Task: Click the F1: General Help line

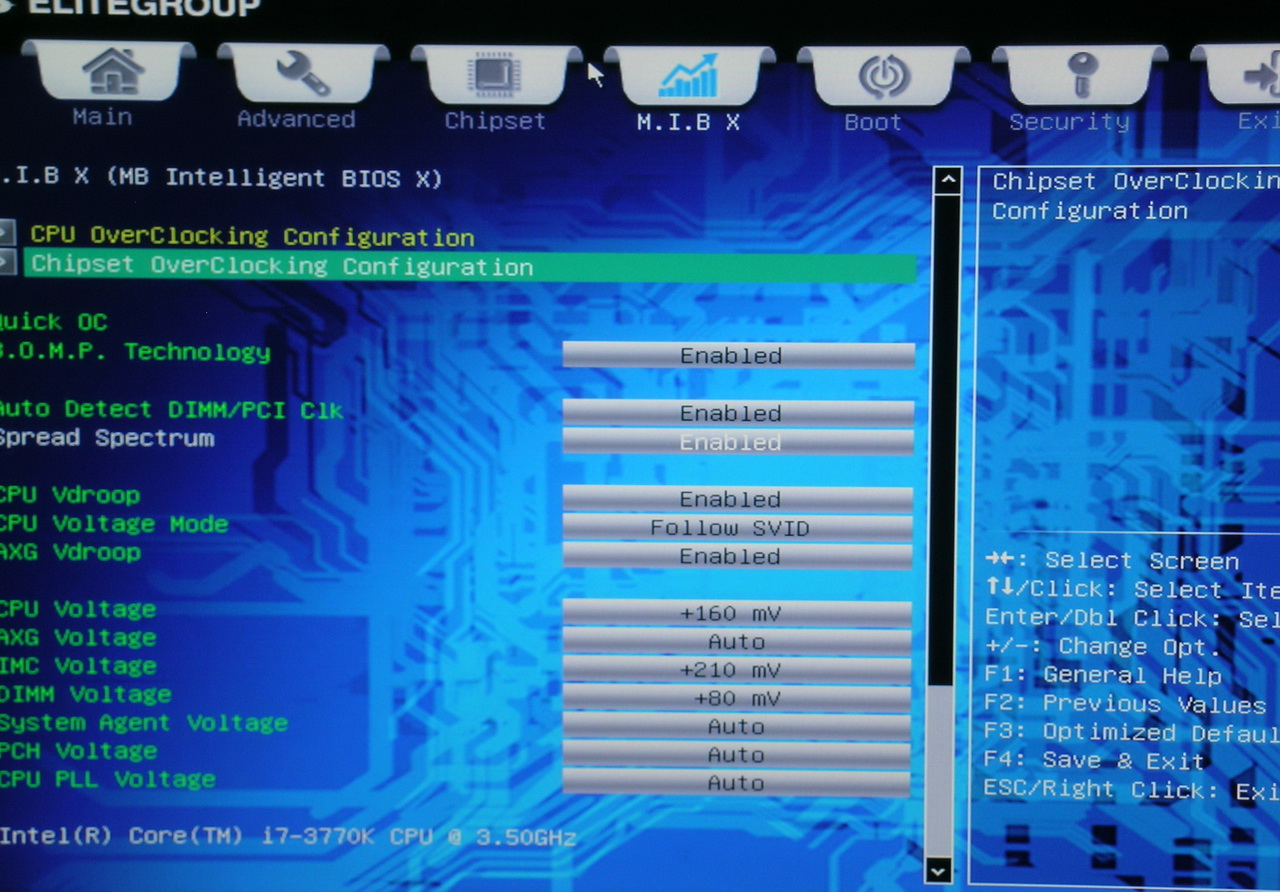Action: pyautogui.click(x=1103, y=676)
